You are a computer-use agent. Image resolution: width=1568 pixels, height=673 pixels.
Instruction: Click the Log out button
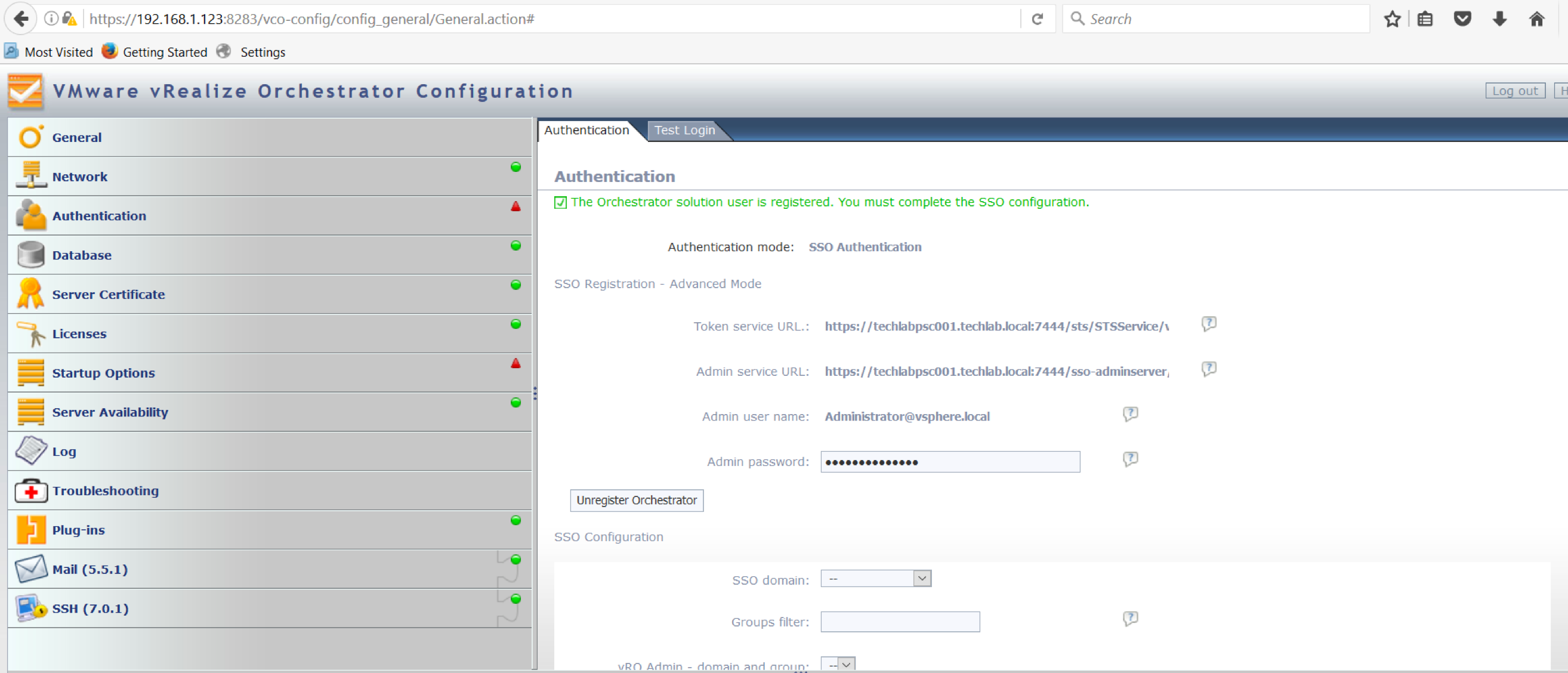coord(1514,91)
